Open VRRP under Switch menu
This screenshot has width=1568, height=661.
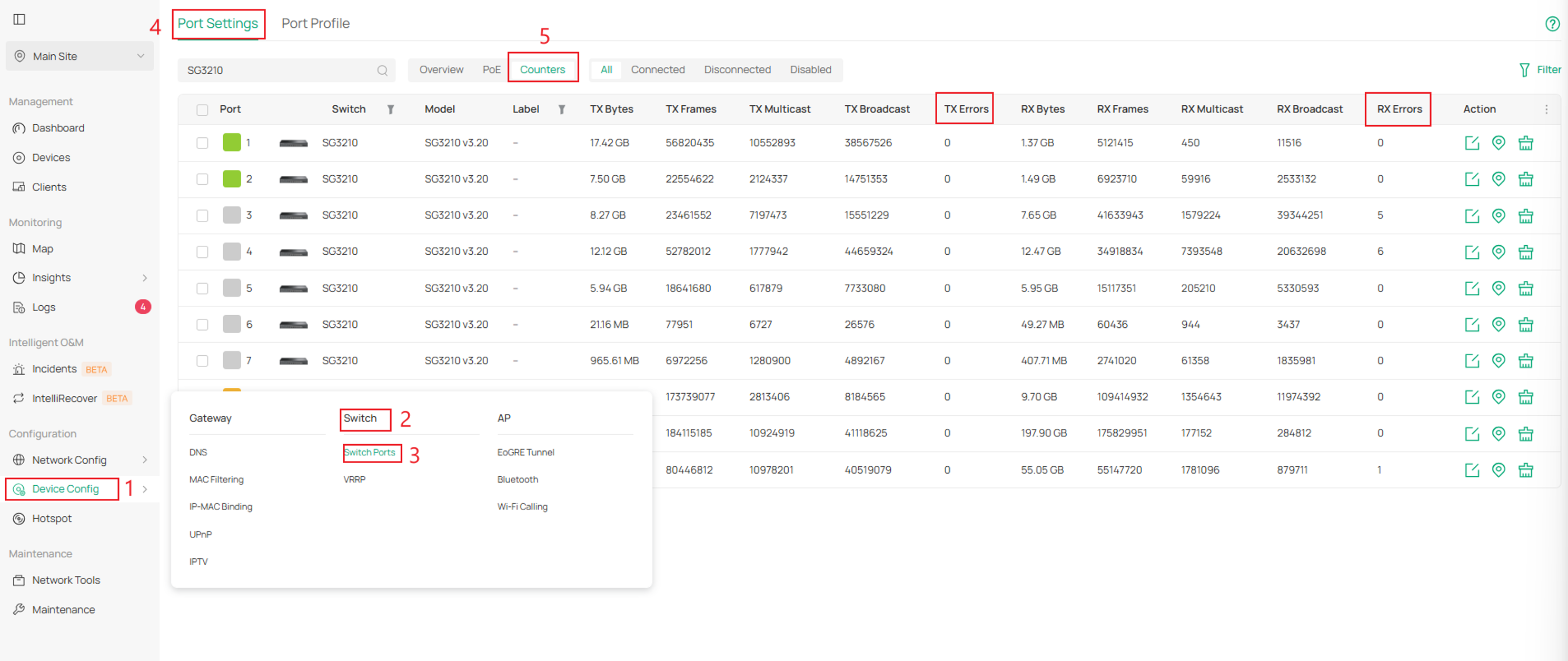(354, 479)
